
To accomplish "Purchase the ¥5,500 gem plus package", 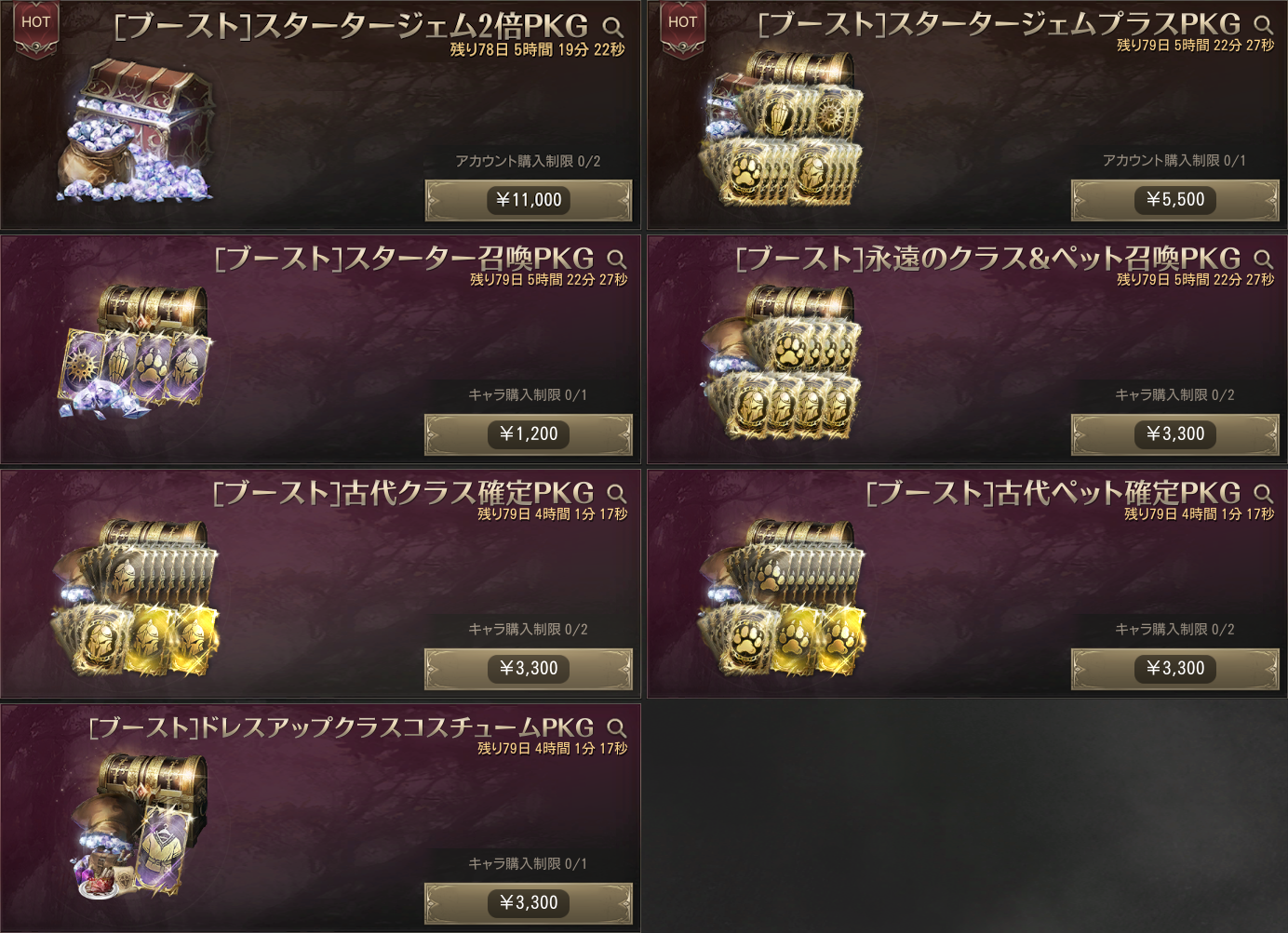I will coord(1175,200).
